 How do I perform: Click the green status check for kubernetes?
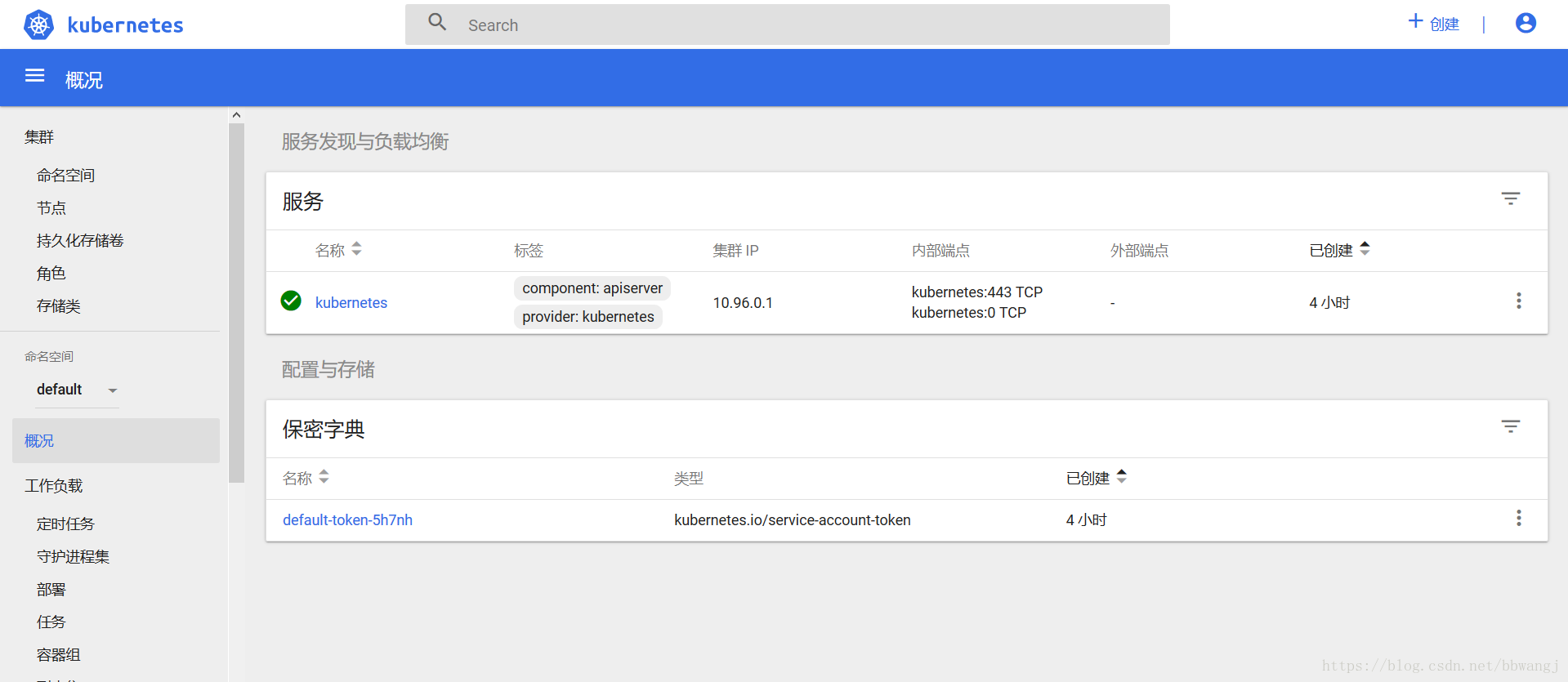pos(291,301)
